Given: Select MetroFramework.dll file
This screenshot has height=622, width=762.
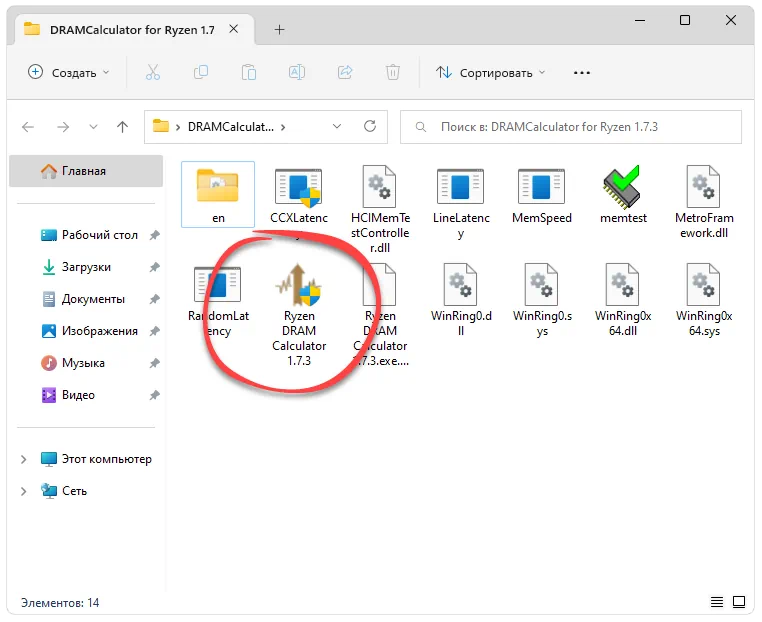Looking at the screenshot, I should 704,202.
